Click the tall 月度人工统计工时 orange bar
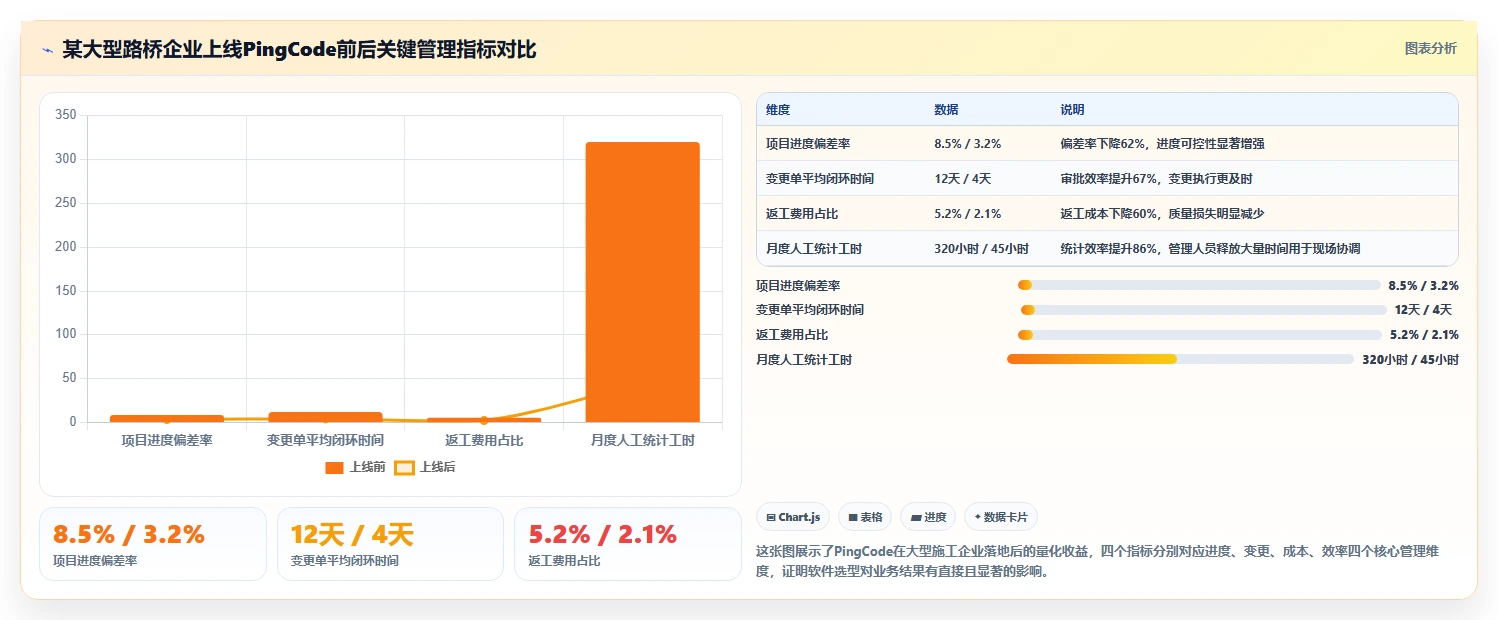 click(642, 282)
